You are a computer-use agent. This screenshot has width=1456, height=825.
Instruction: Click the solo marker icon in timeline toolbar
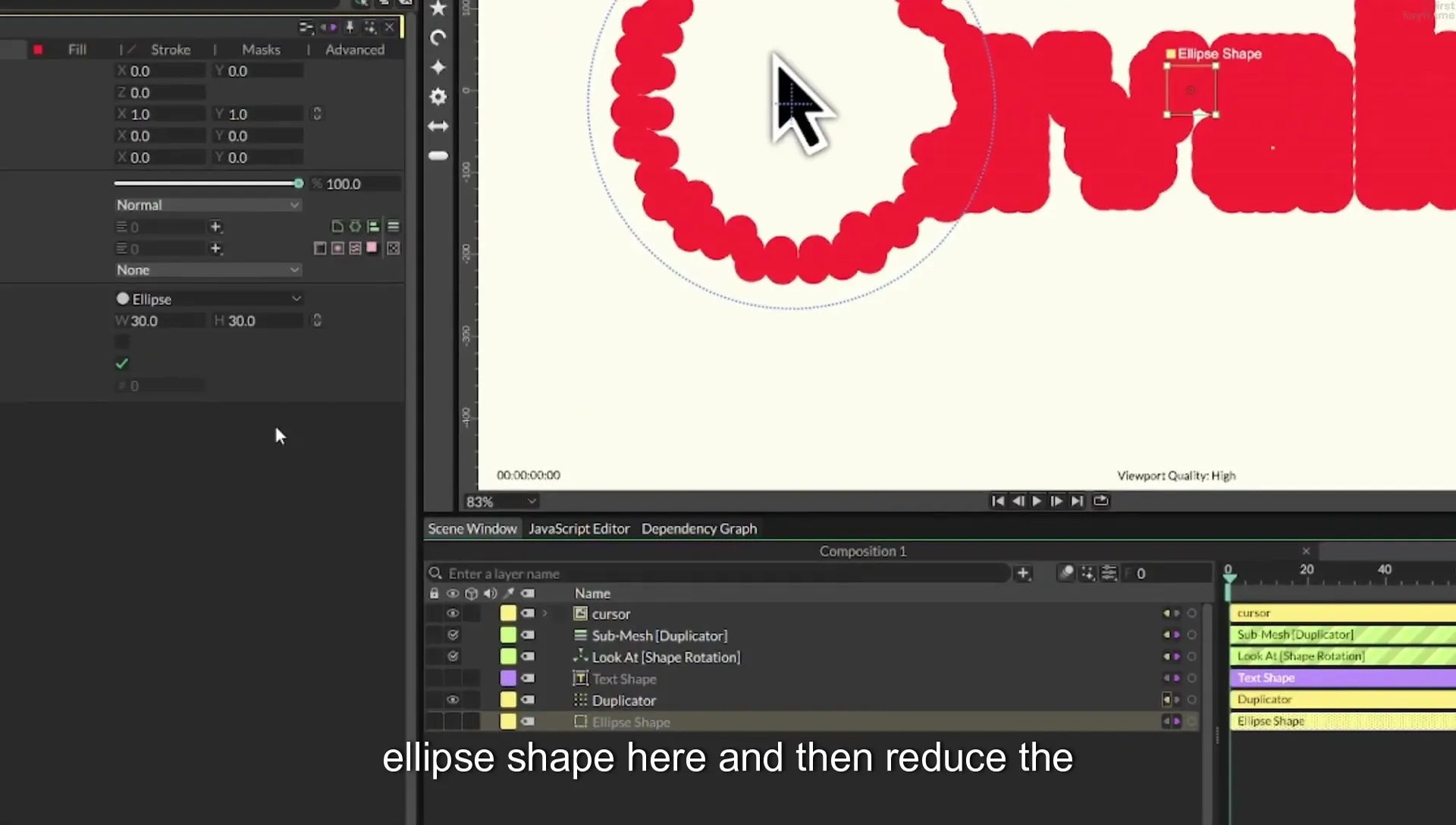tap(1067, 573)
